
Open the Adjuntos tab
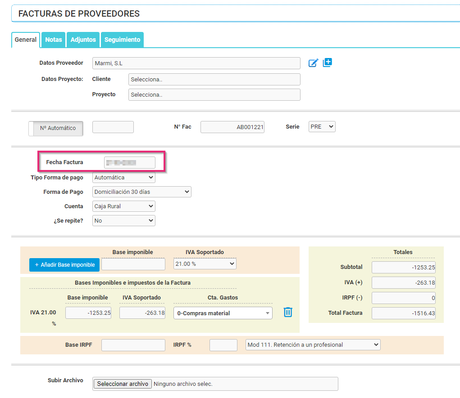(x=83, y=40)
